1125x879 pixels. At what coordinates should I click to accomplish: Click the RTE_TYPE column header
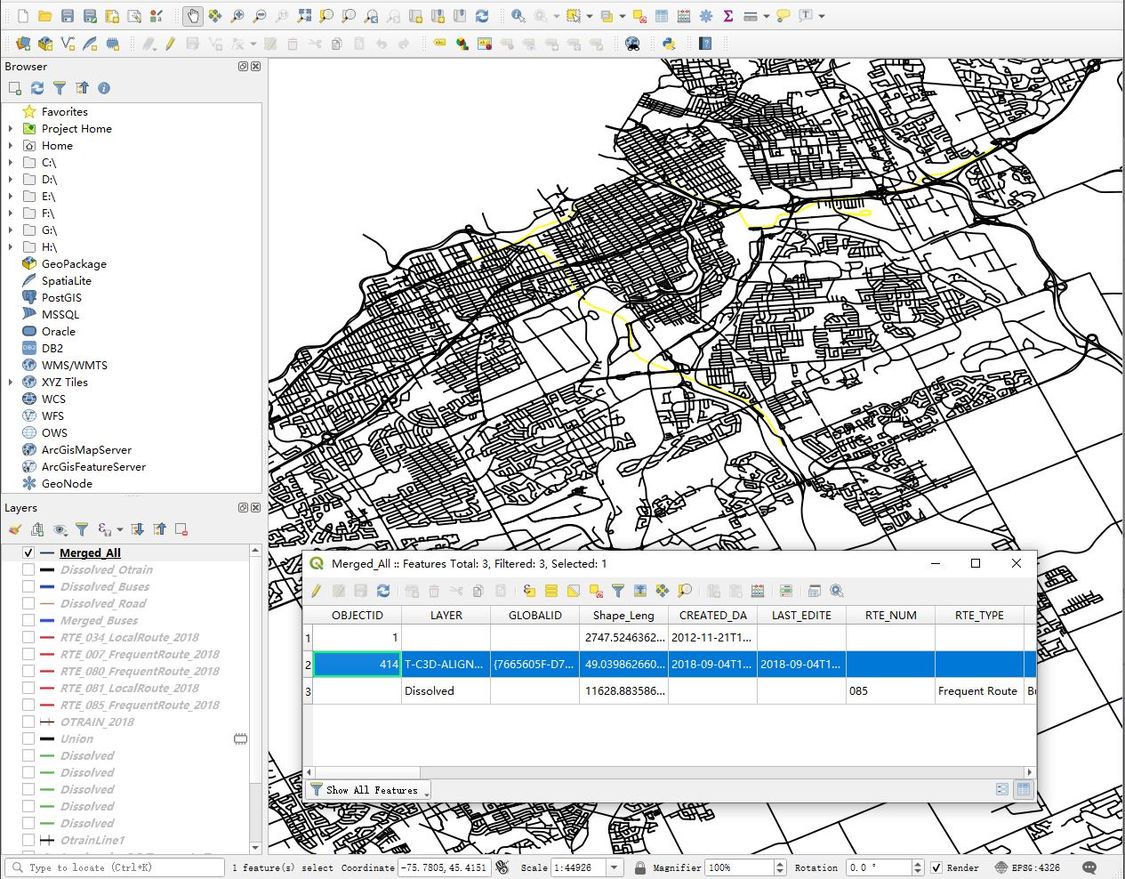(979, 615)
